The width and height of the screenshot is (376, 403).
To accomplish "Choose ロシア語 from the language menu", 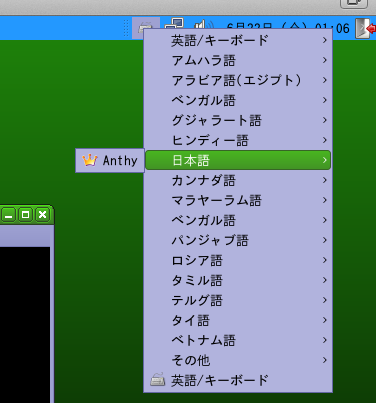I will tap(238, 260).
